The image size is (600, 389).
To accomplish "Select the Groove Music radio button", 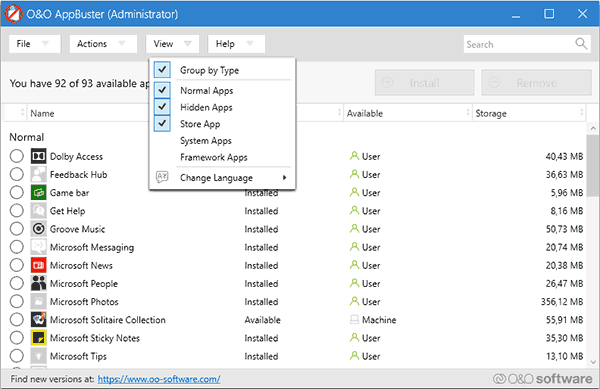I will click(x=16, y=229).
